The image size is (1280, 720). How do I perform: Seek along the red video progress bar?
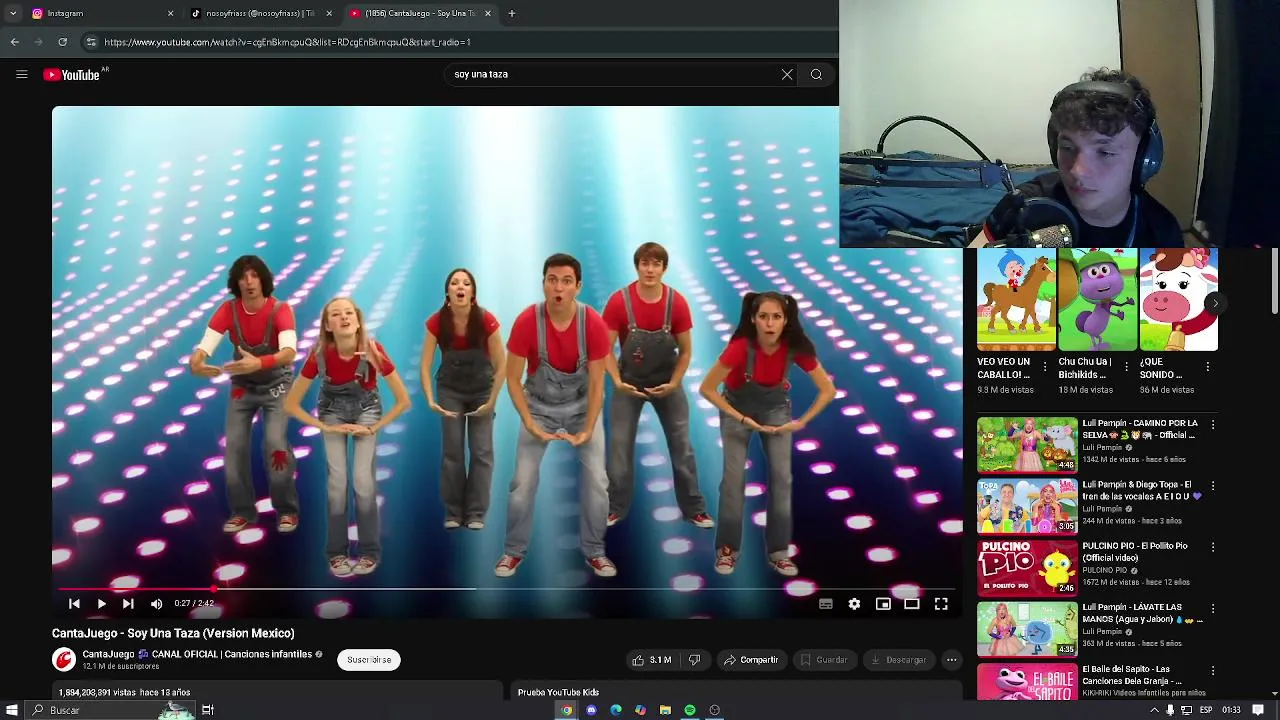point(505,589)
